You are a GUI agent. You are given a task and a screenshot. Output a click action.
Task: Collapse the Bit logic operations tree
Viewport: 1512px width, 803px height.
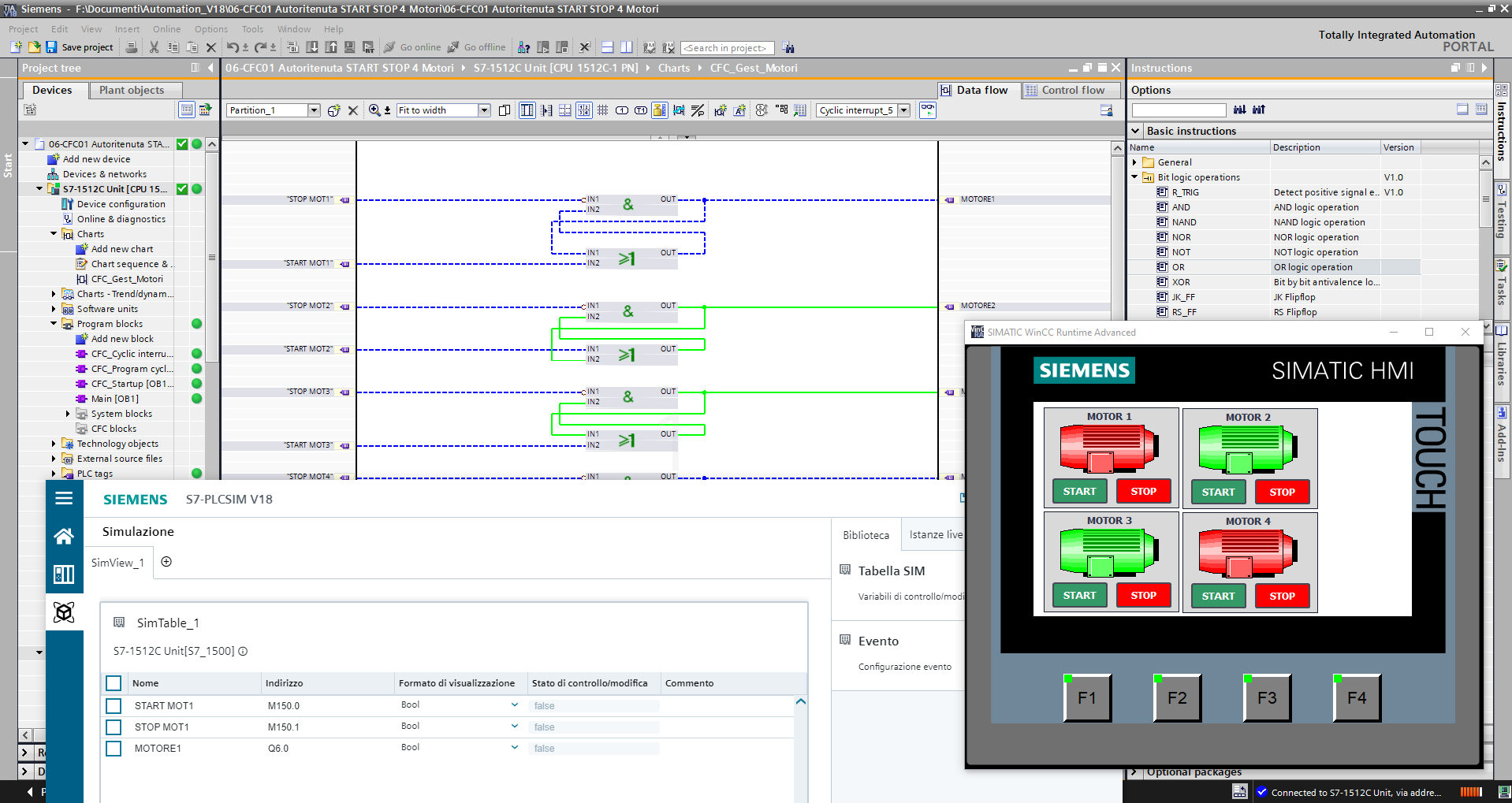1135,177
